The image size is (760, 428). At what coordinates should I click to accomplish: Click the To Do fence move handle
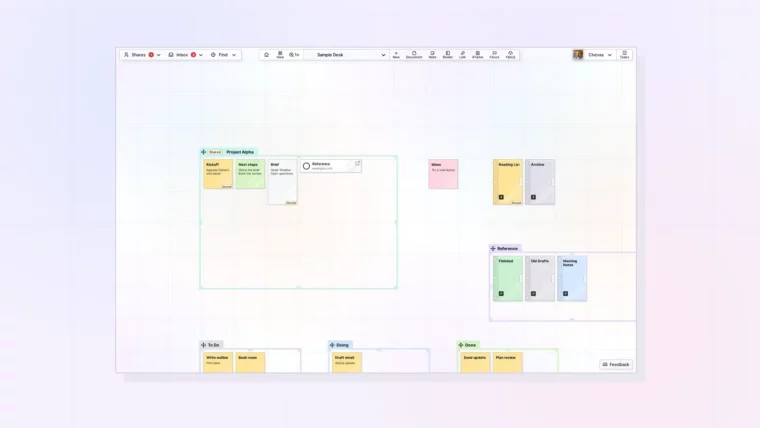204,345
